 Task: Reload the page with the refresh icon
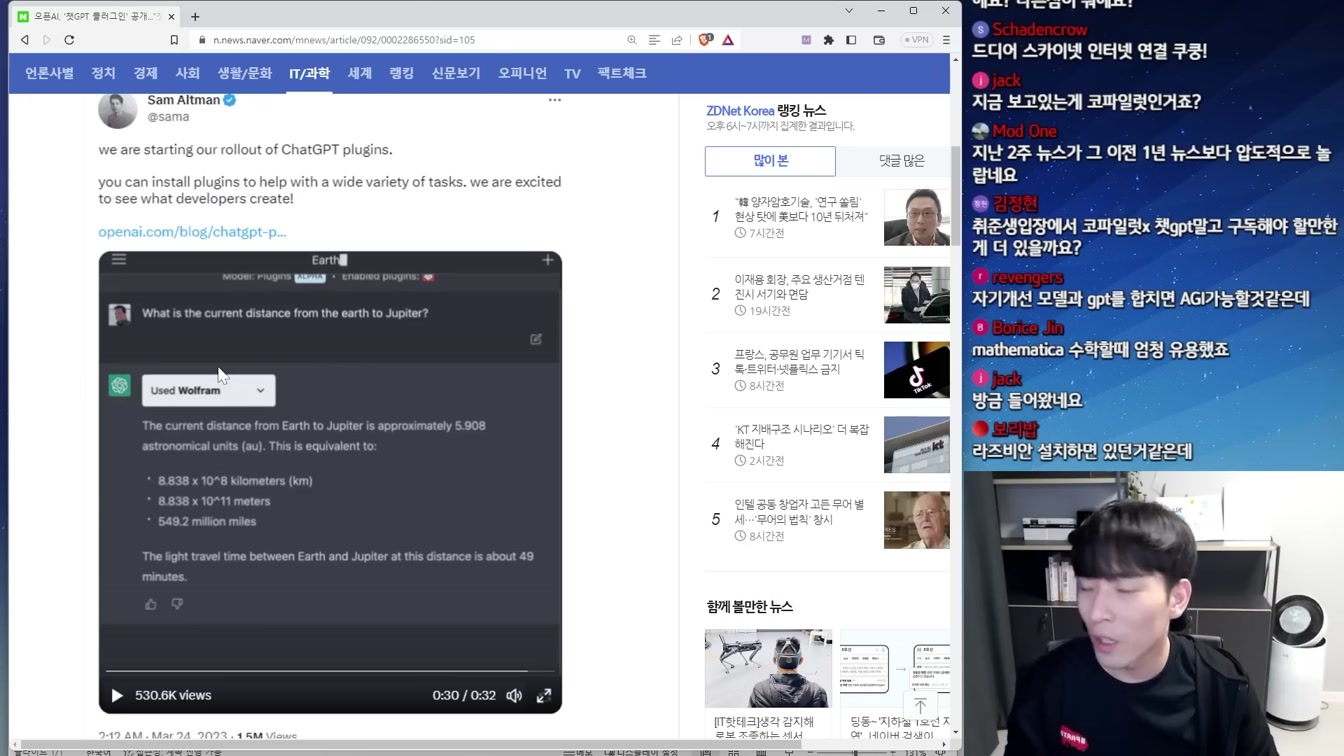pos(69,40)
